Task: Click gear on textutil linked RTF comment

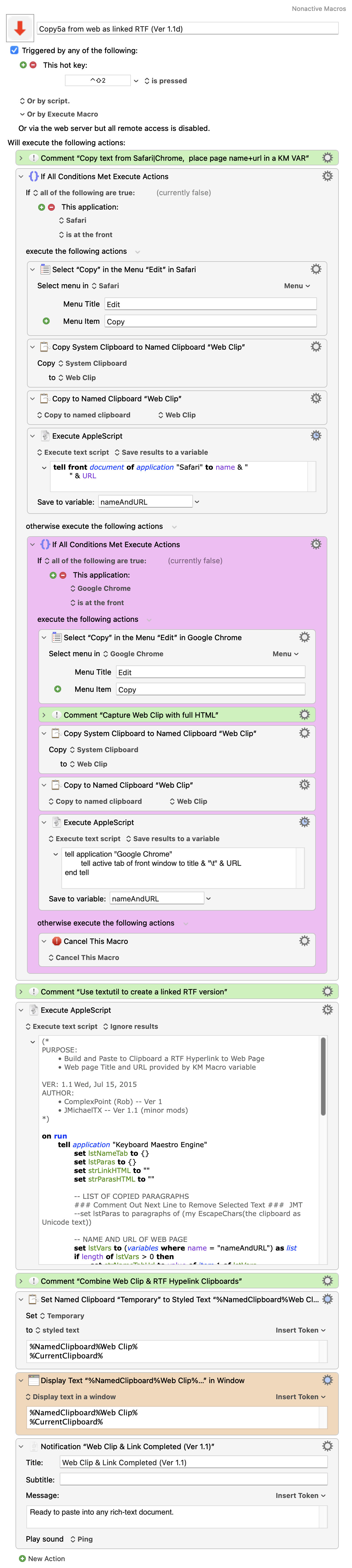Action: point(327,992)
